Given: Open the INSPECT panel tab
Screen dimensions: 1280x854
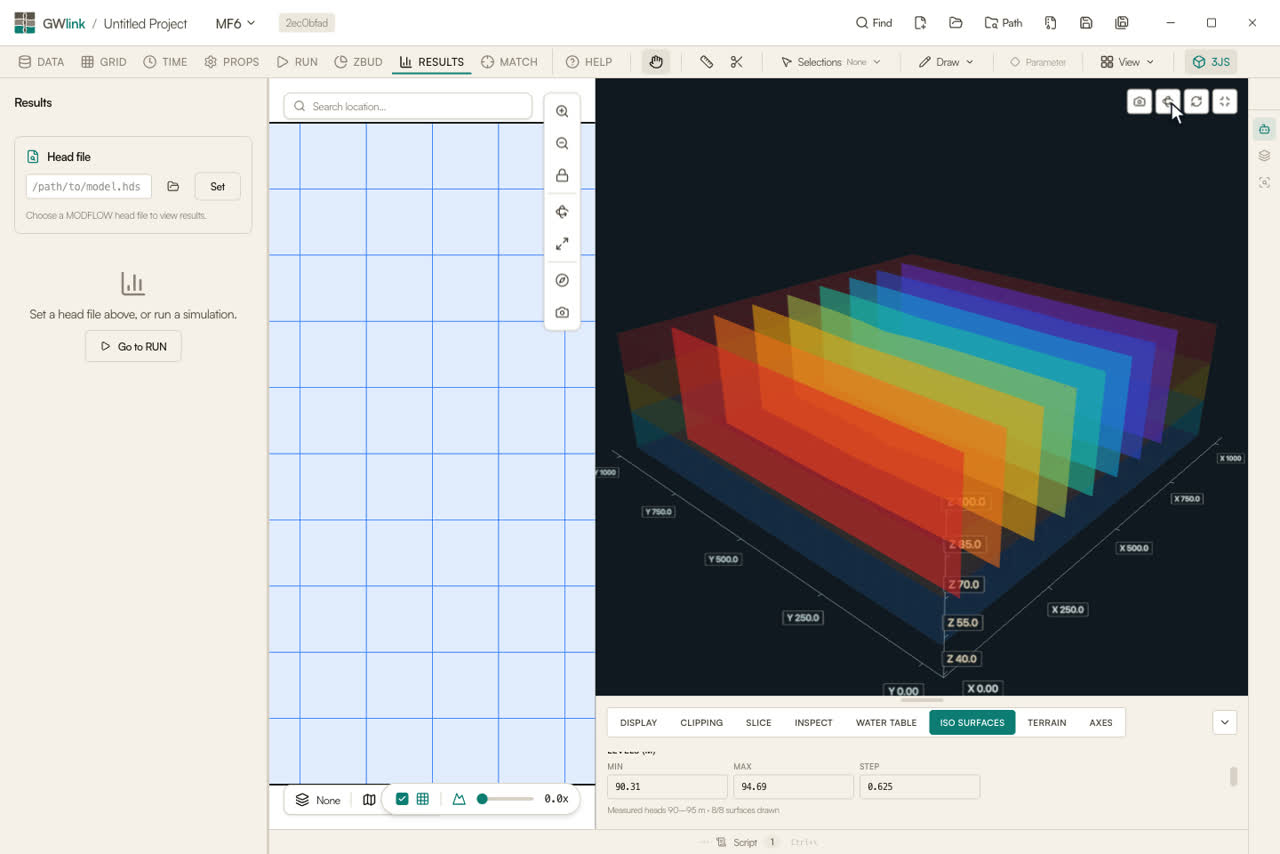Looking at the screenshot, I should pos(813,722).
